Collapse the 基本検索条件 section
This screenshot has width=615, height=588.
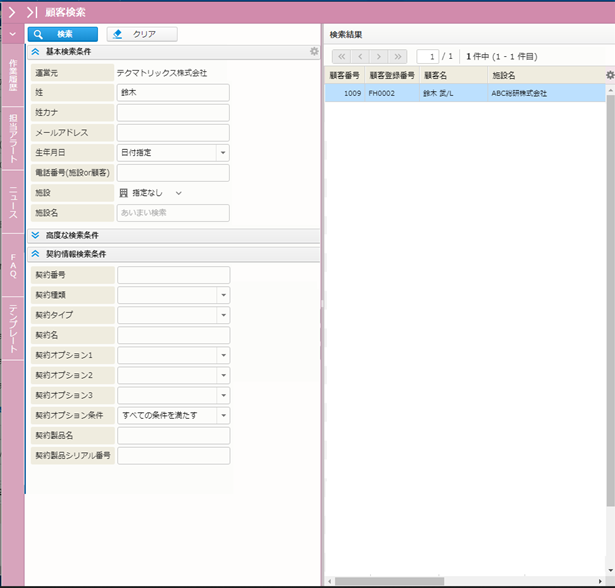point(36,51)
